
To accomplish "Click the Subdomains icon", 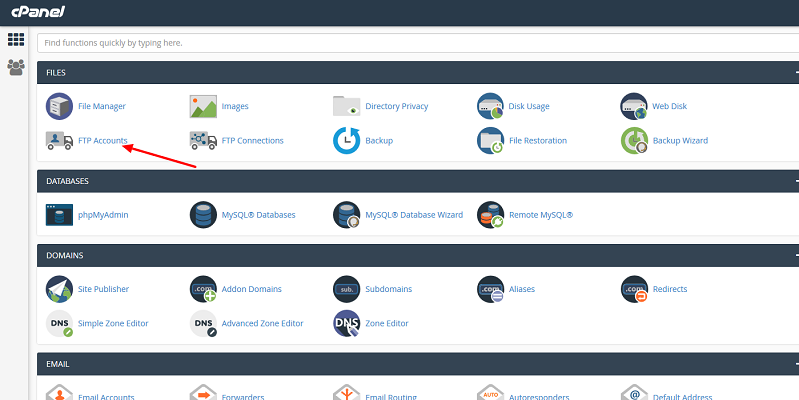I will pyautogui.click(x=346, y=289).
